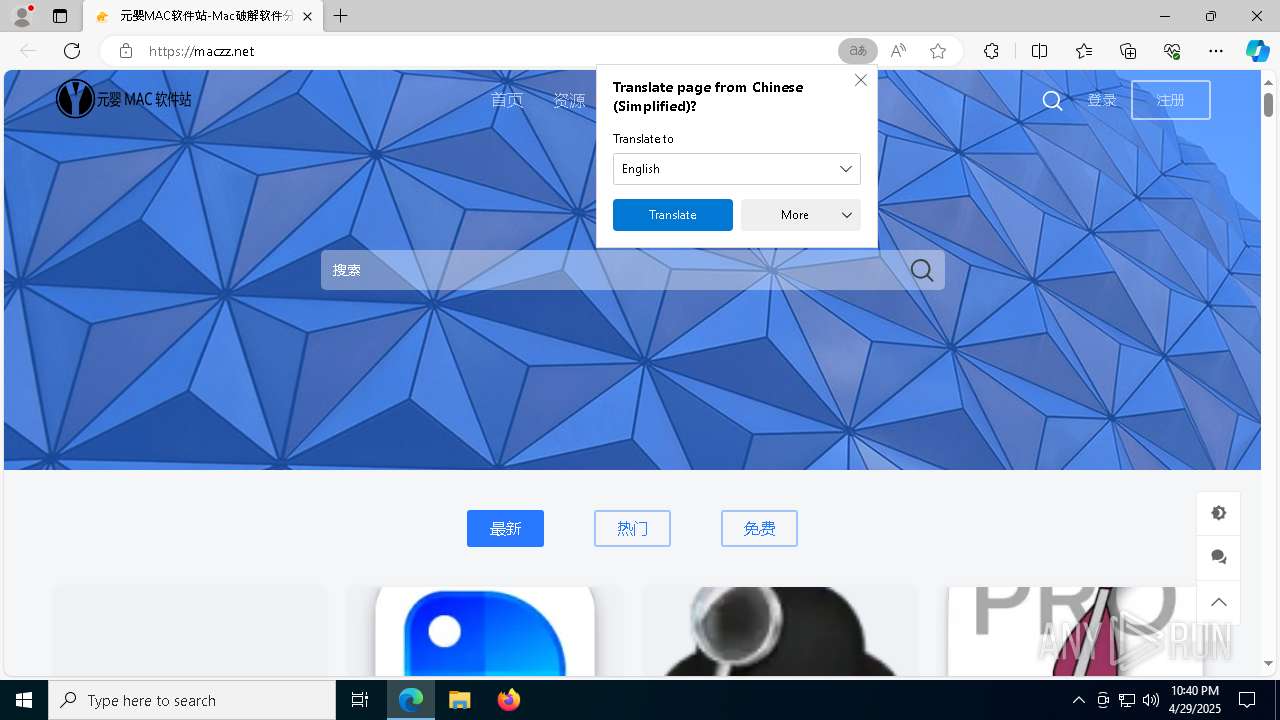Select the 最新 latest tab
Screen dimensions: 1280x720
coord(505,529)
